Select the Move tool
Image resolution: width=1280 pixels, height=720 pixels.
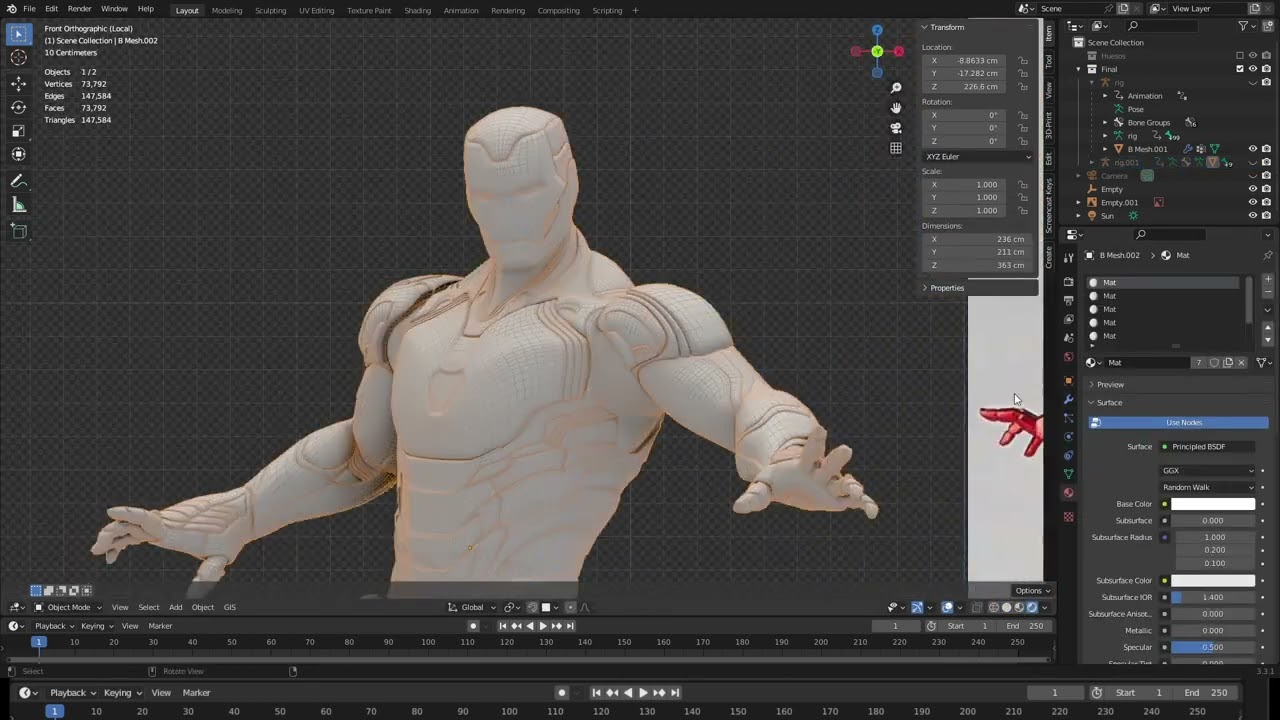(18, 84)
